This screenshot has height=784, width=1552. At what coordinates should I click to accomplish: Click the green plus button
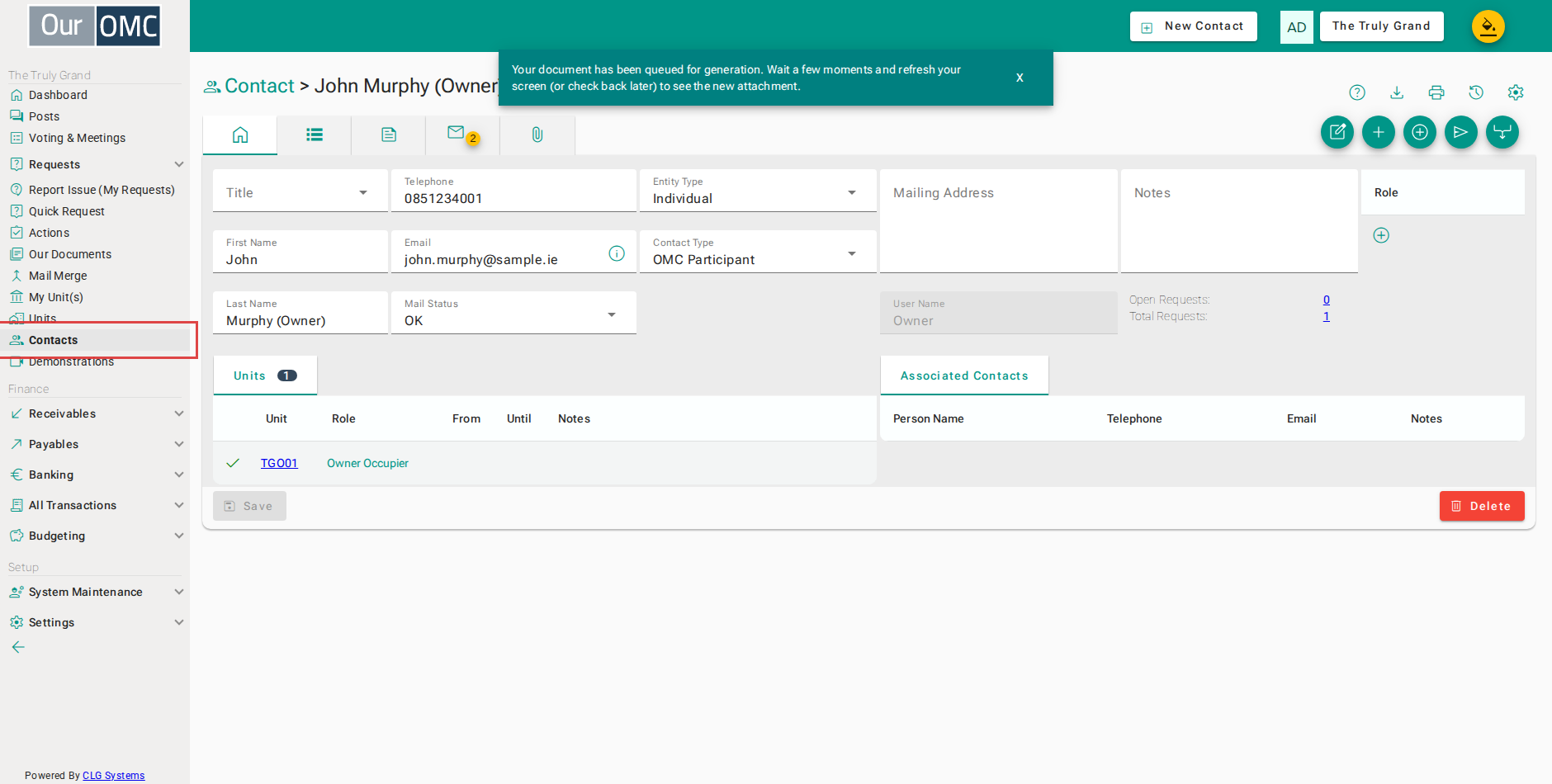(x=1379, y=132)
